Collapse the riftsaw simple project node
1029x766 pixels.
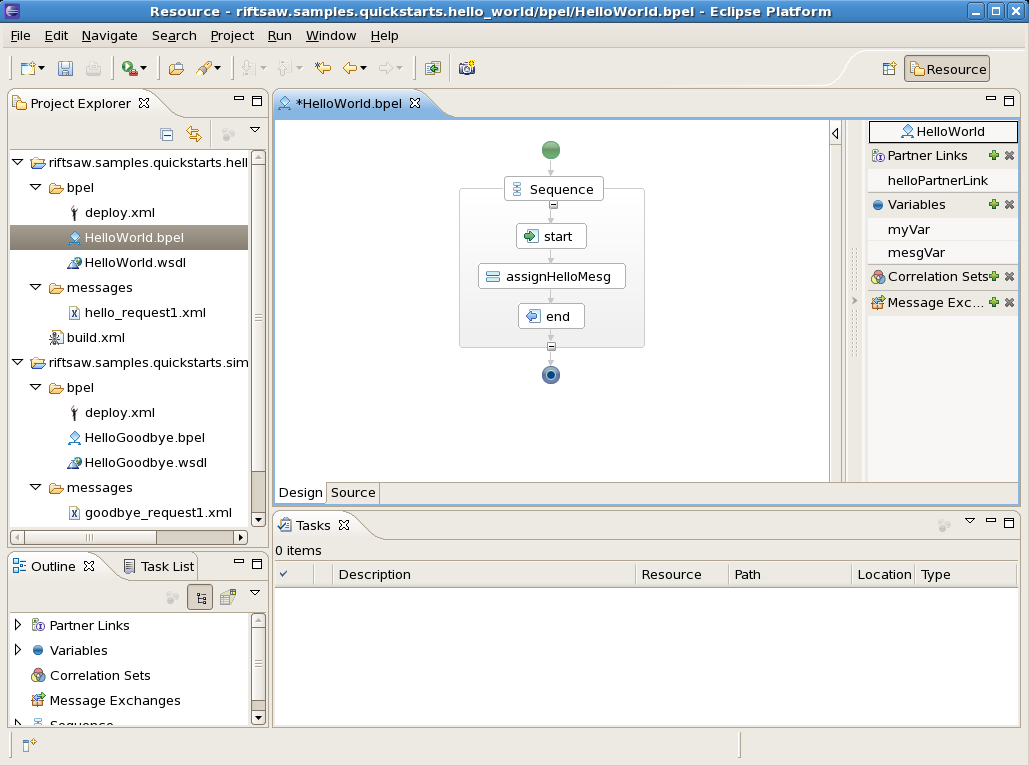(18, 362)
